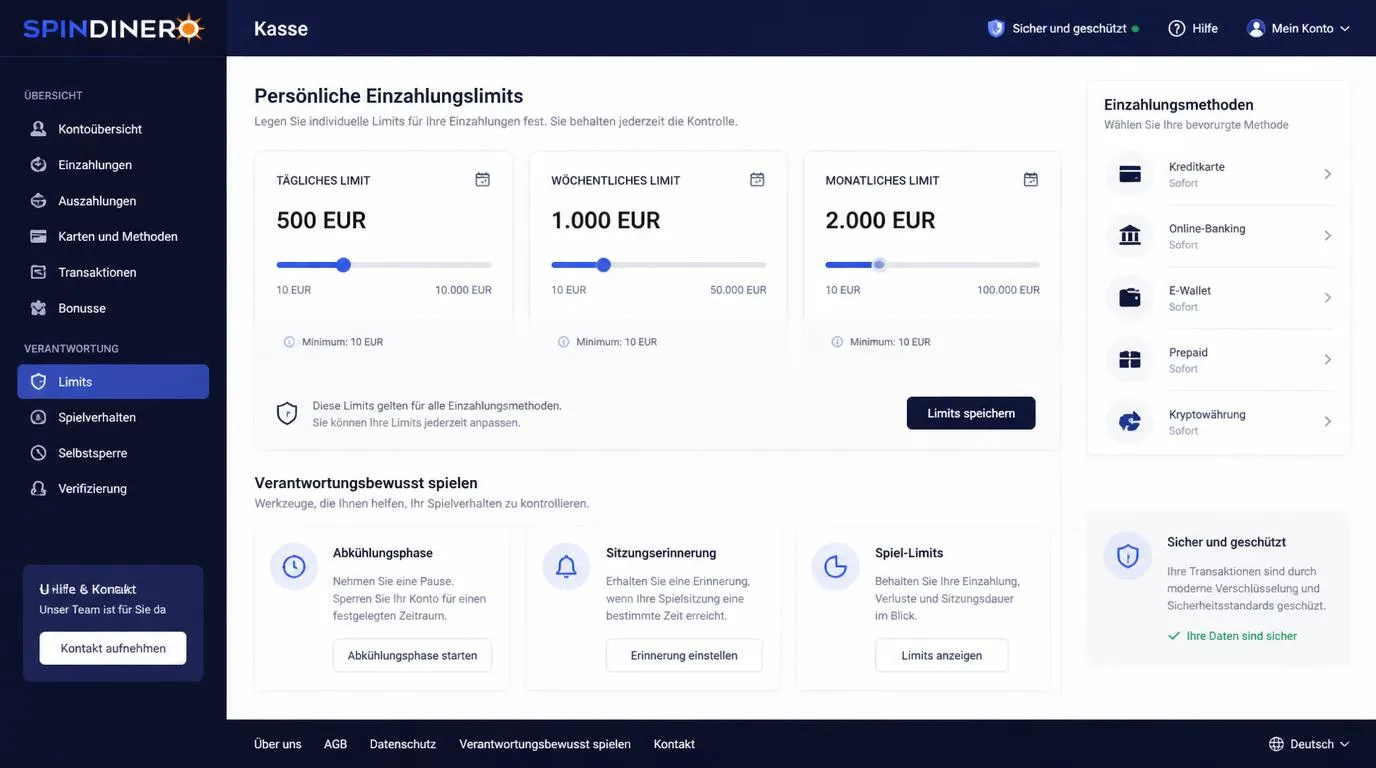This screenshot has width=1376, height=768.
Task: Click the E-Wallet wallet icon
Action: point(1130,298)
